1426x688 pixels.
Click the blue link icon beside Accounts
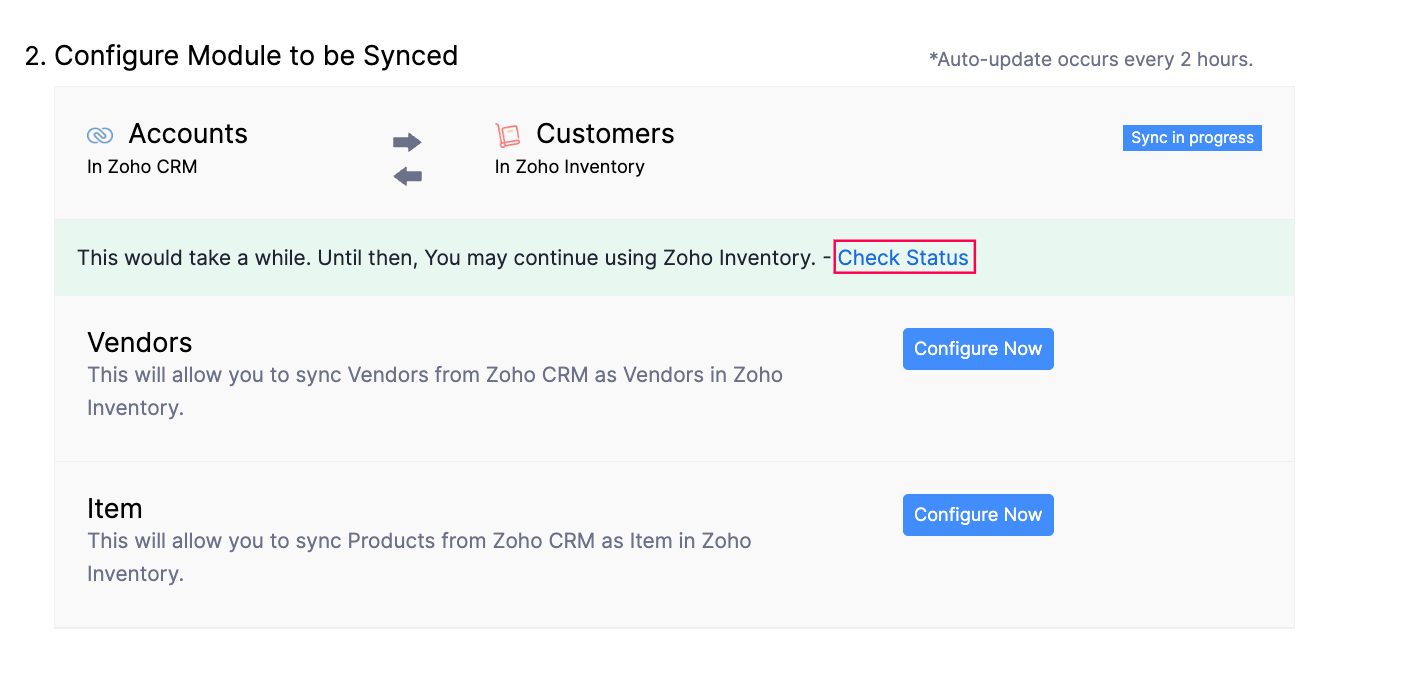tap(100, 134)
